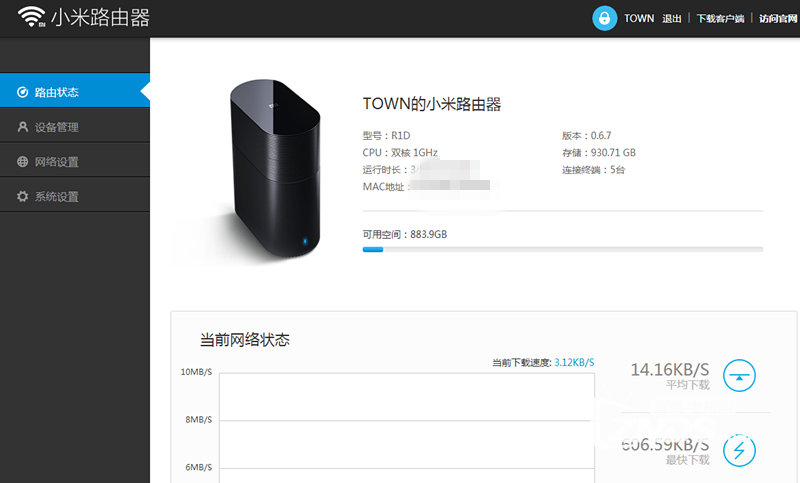
Task: Click the 路由状态 status icon in sidebar
Action: coord(22,92)
